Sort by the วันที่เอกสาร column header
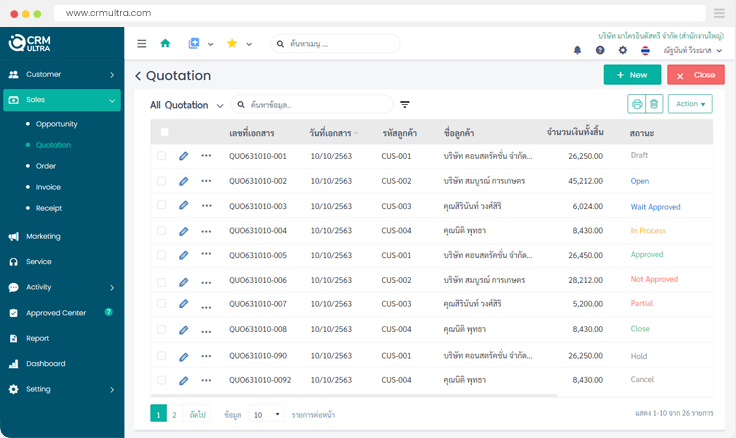The image size is (736, 438). [x=333, y=133]
